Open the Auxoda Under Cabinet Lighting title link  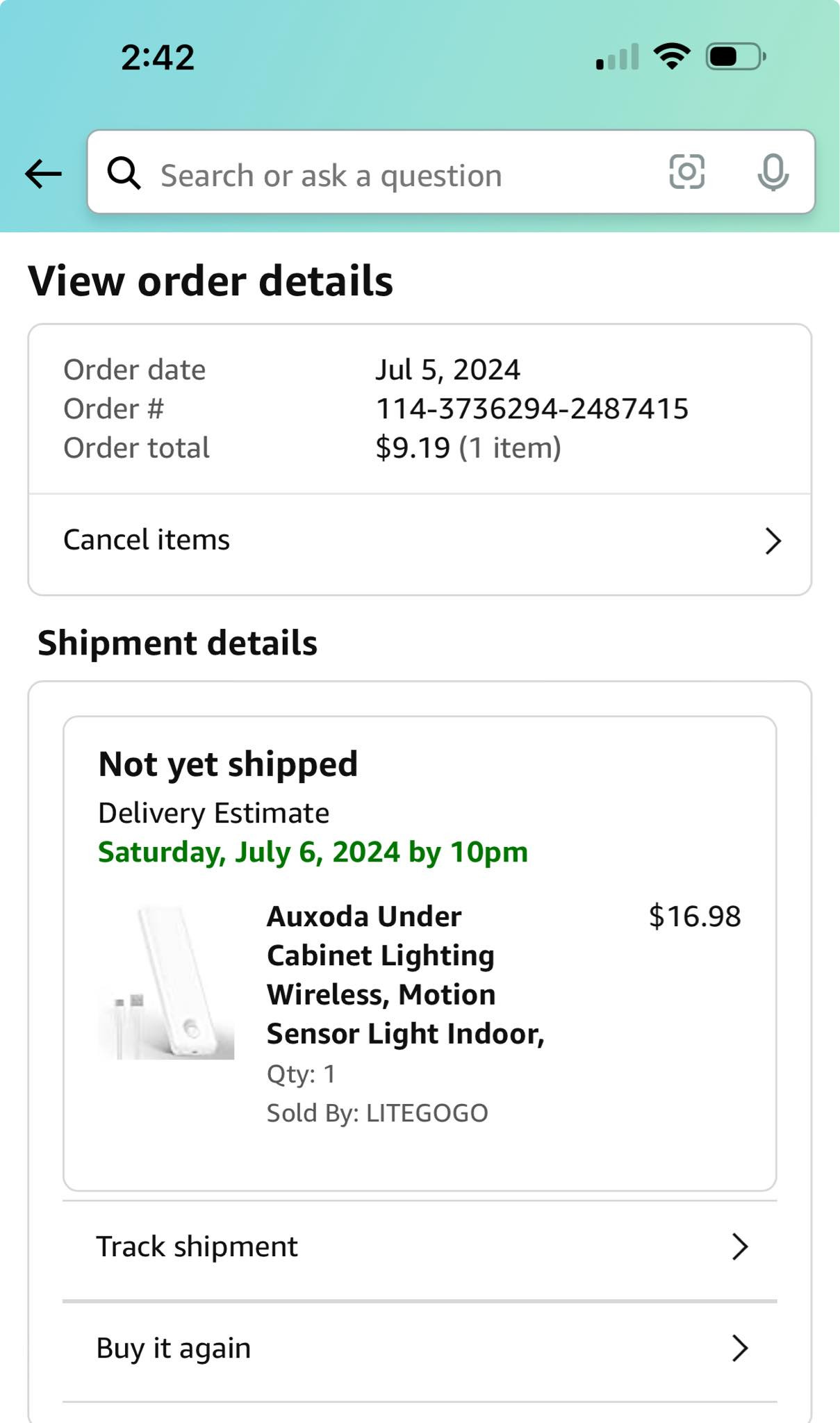[x=405, y=975]
